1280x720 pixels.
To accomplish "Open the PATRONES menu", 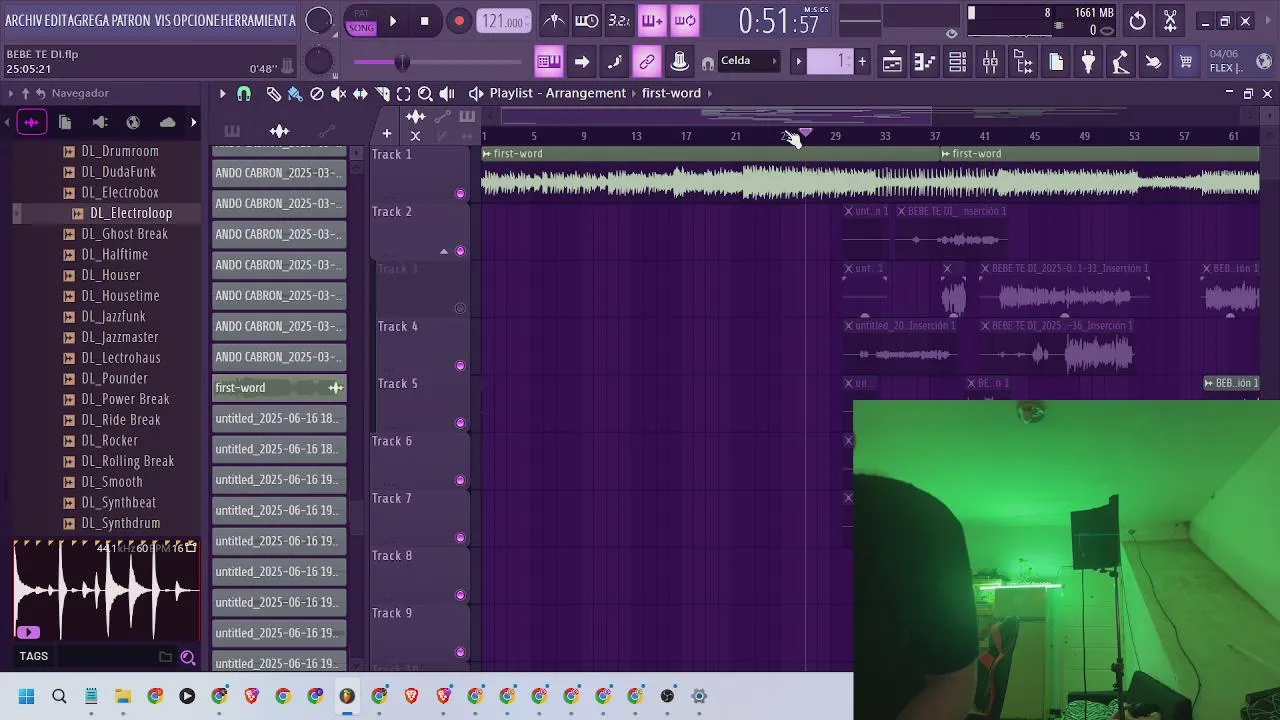I will point(131,21).
